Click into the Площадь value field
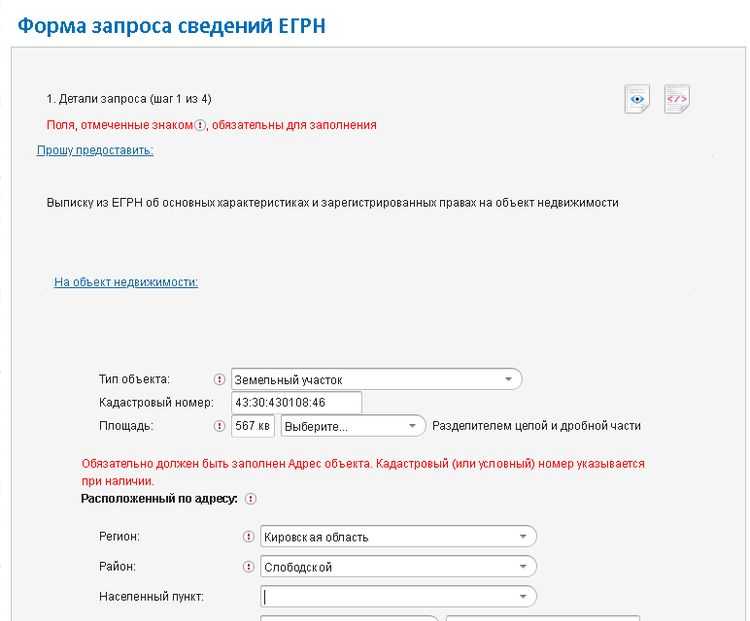This screenshot has height=621, width=750. click(x=252, y=426)
